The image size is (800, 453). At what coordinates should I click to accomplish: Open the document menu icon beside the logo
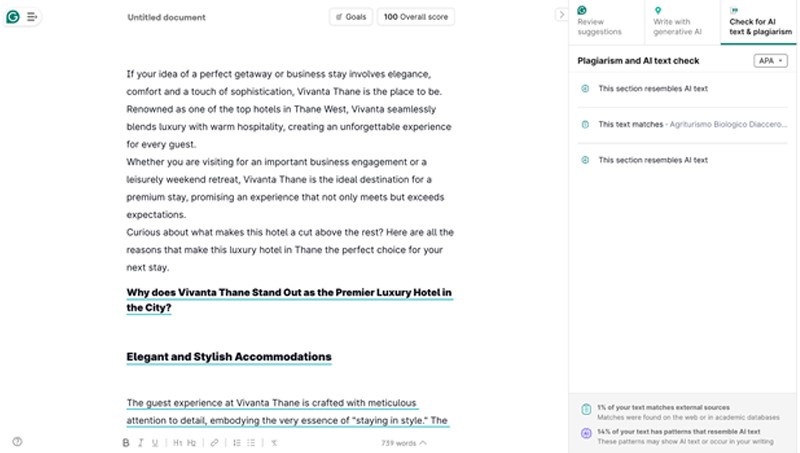(32, 17)
